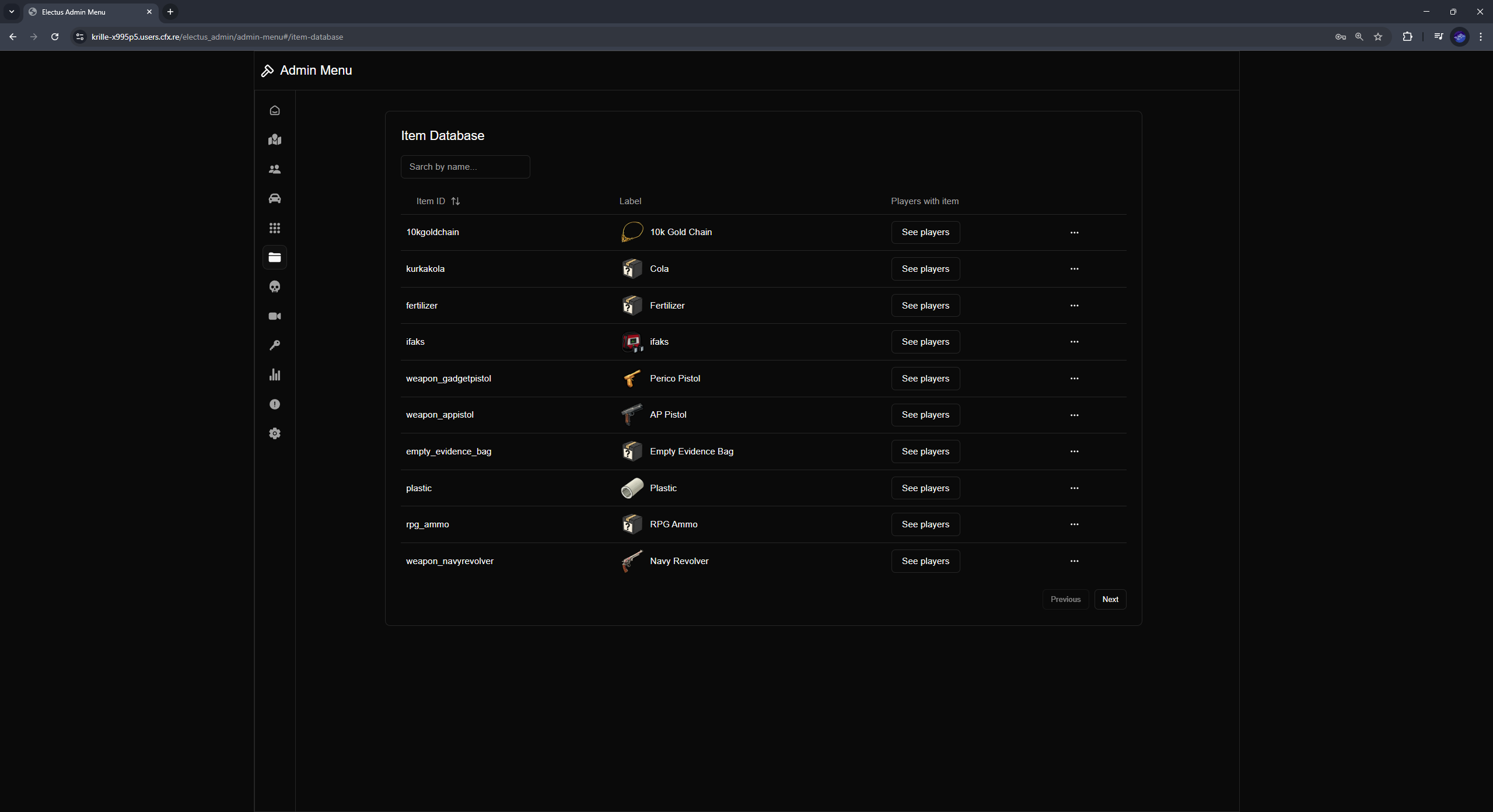Expand more options menu for plastic row

[x=1074, y=488]
